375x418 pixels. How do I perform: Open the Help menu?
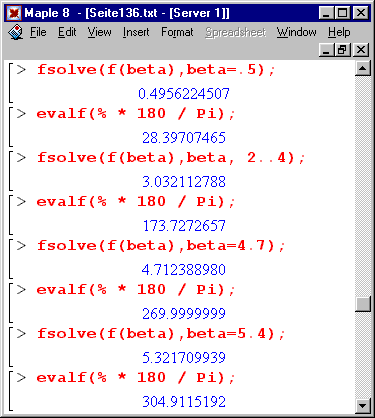[x=339, y=32]
